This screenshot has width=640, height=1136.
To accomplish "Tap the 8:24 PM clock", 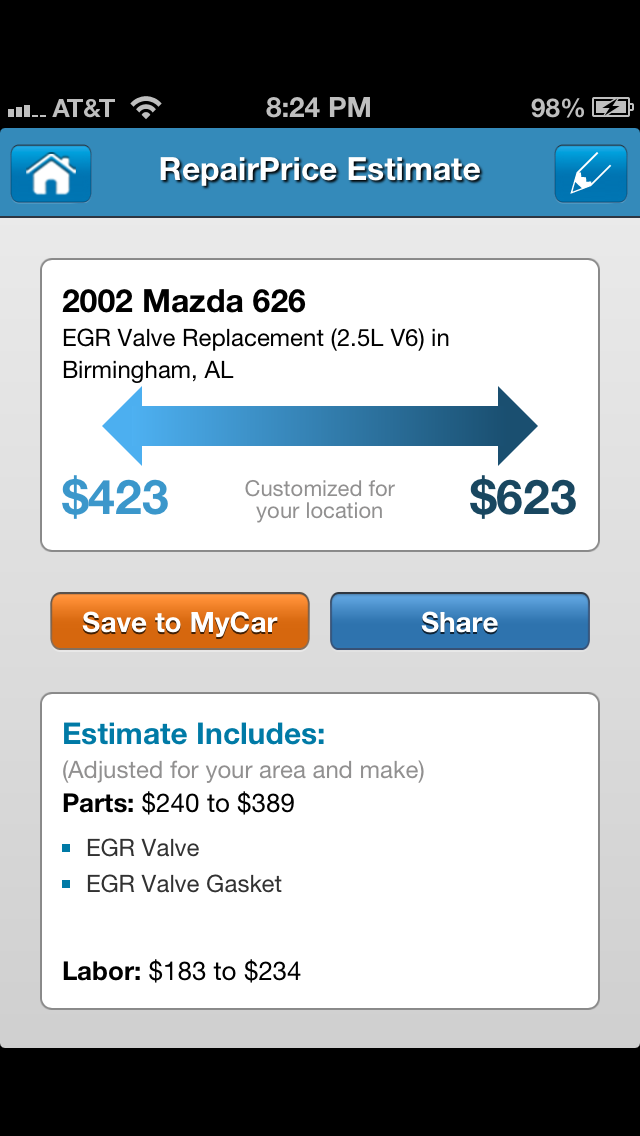I will tap(318, 108).
